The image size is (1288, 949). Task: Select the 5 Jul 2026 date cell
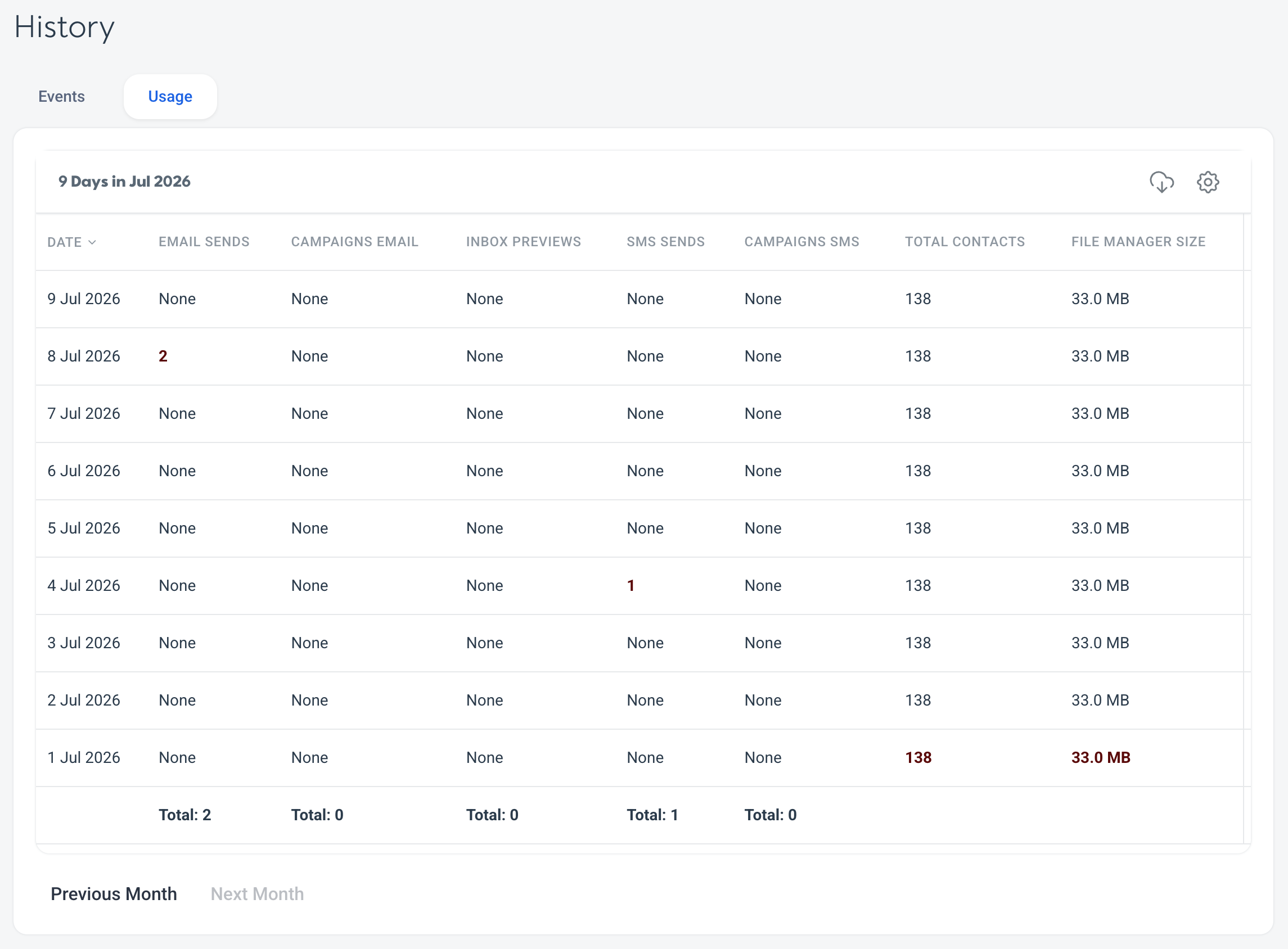pos(84,528)
